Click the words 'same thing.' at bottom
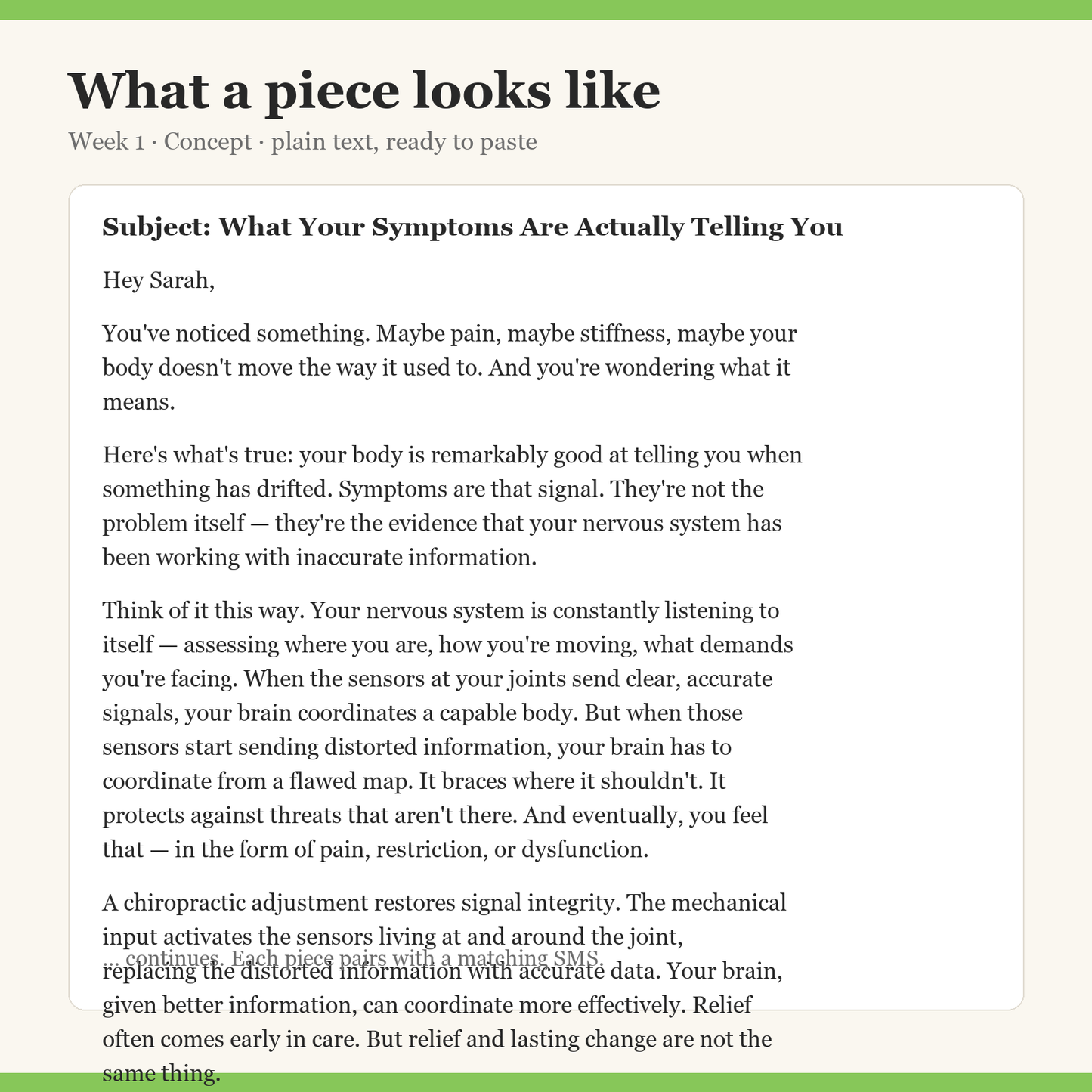Viewport: 1092px width, 1092px height. [x=162, y=1073]
